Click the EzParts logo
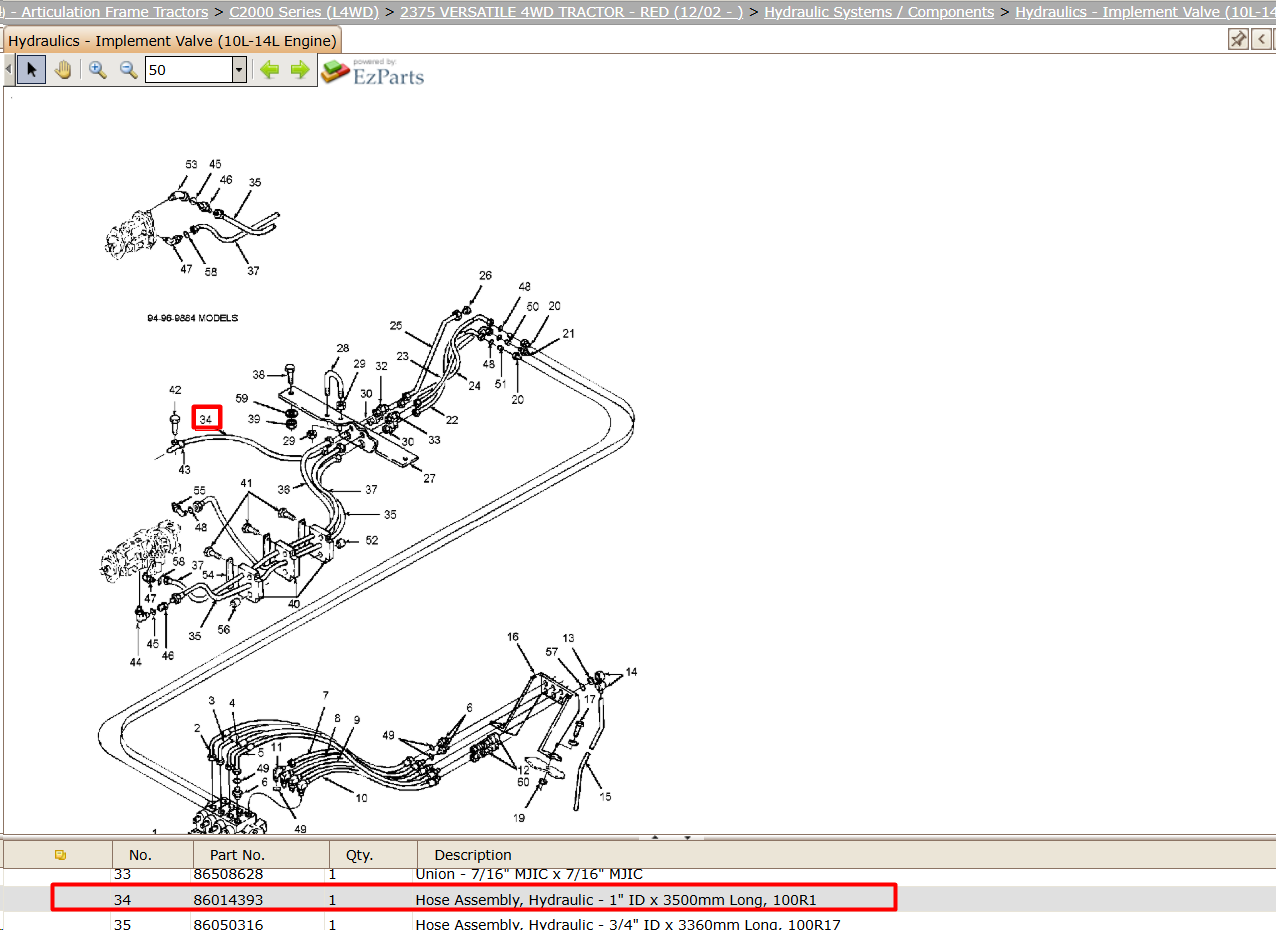Image resolution: width=1276 pixels, height=930 pixels. point(373,71)
